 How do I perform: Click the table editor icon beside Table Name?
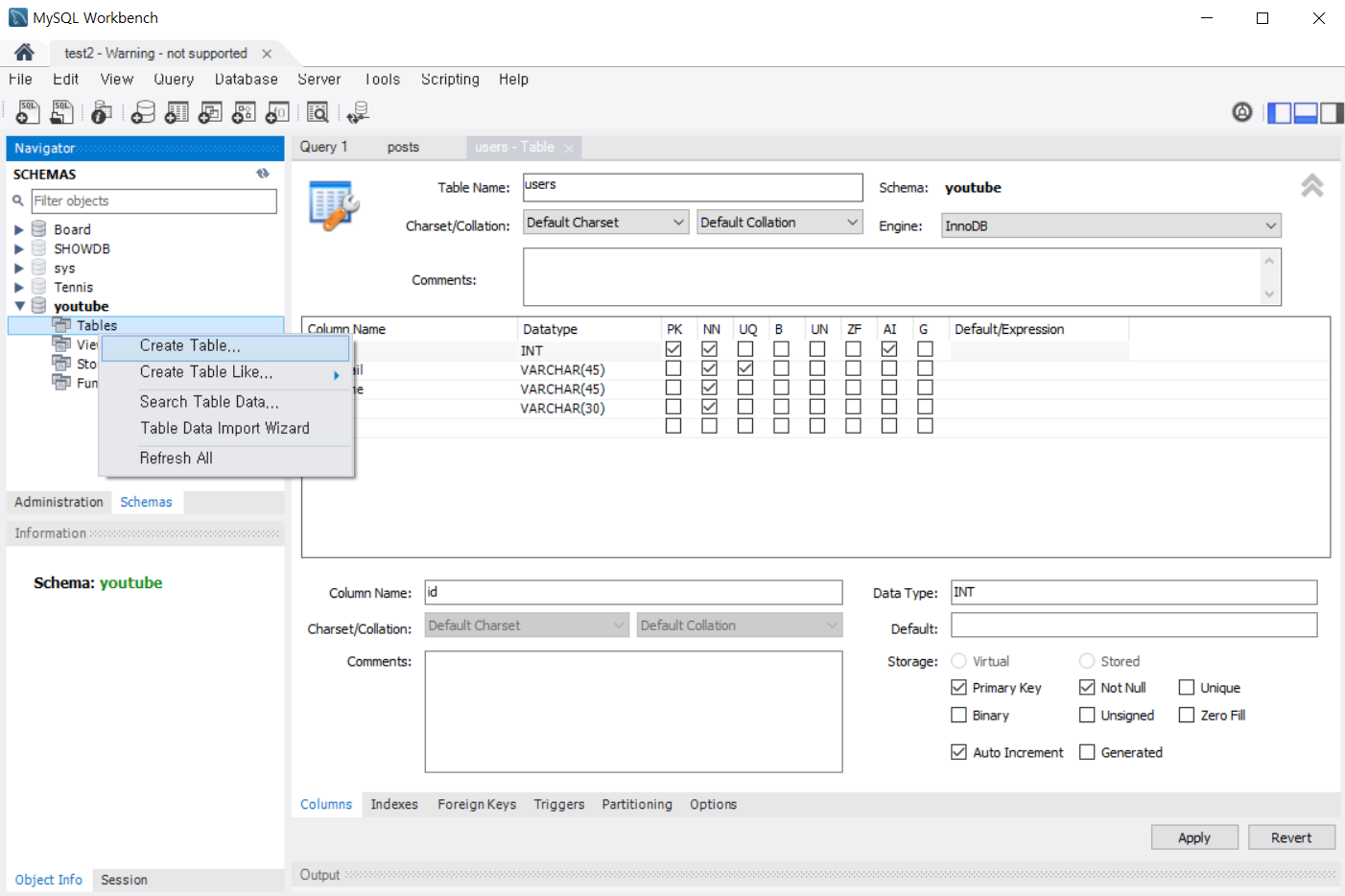(x=334, y=205)
